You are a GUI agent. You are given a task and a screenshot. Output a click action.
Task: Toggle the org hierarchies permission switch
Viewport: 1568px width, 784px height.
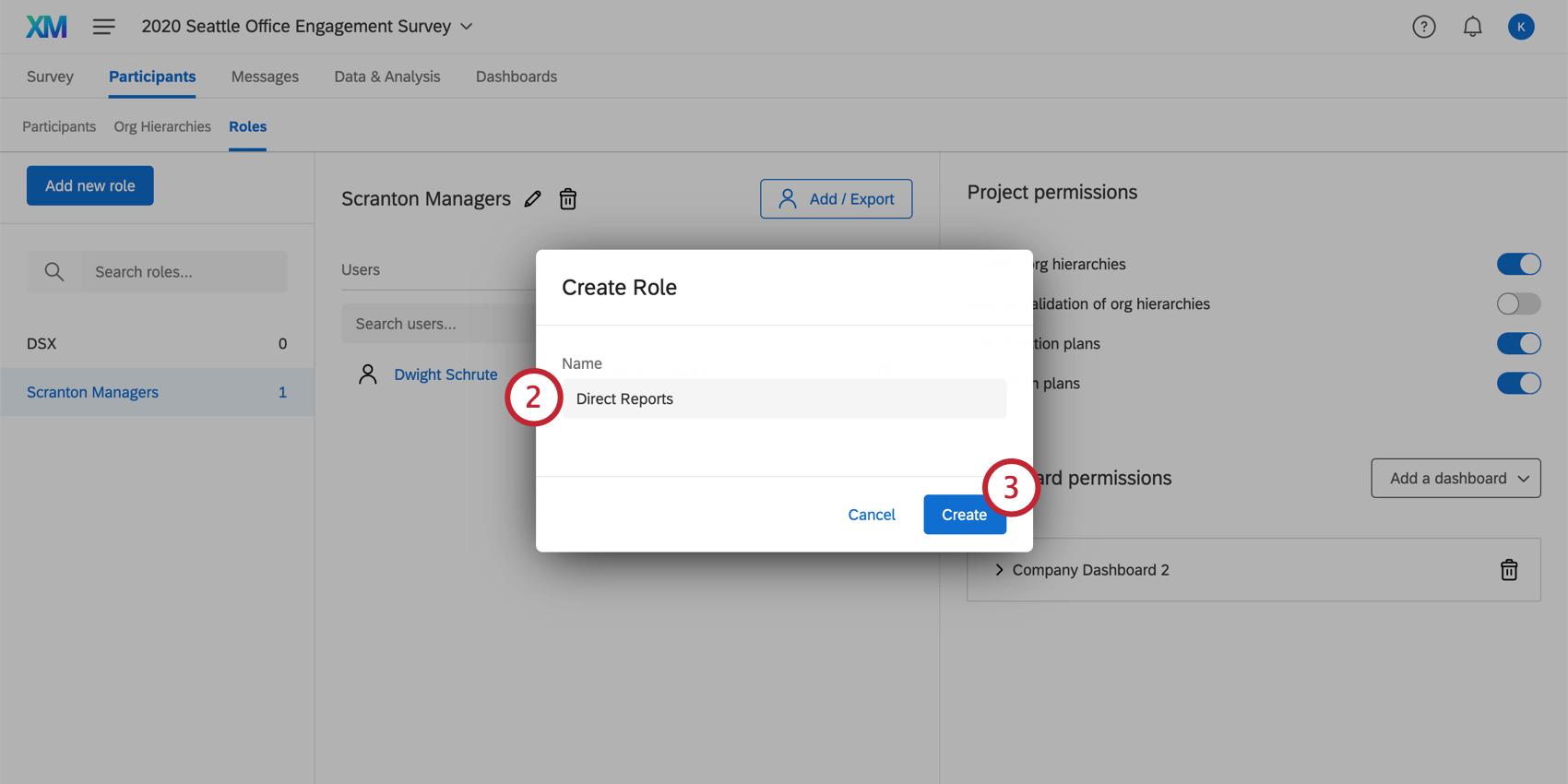pos(1518,265)
